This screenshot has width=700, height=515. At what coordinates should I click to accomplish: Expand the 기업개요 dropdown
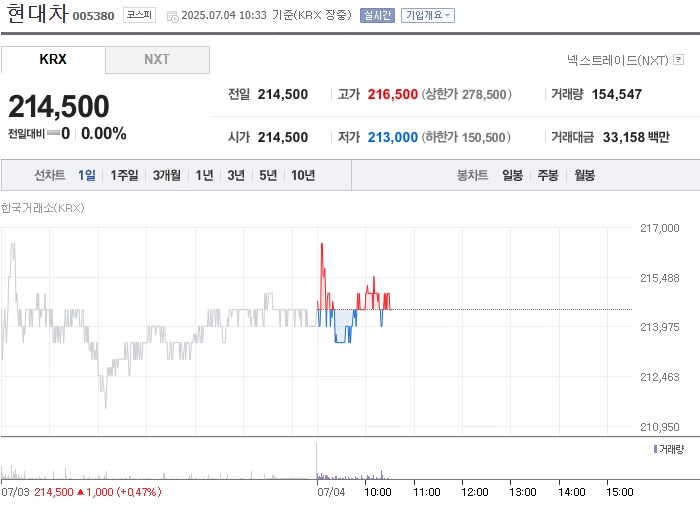[428, 16]
